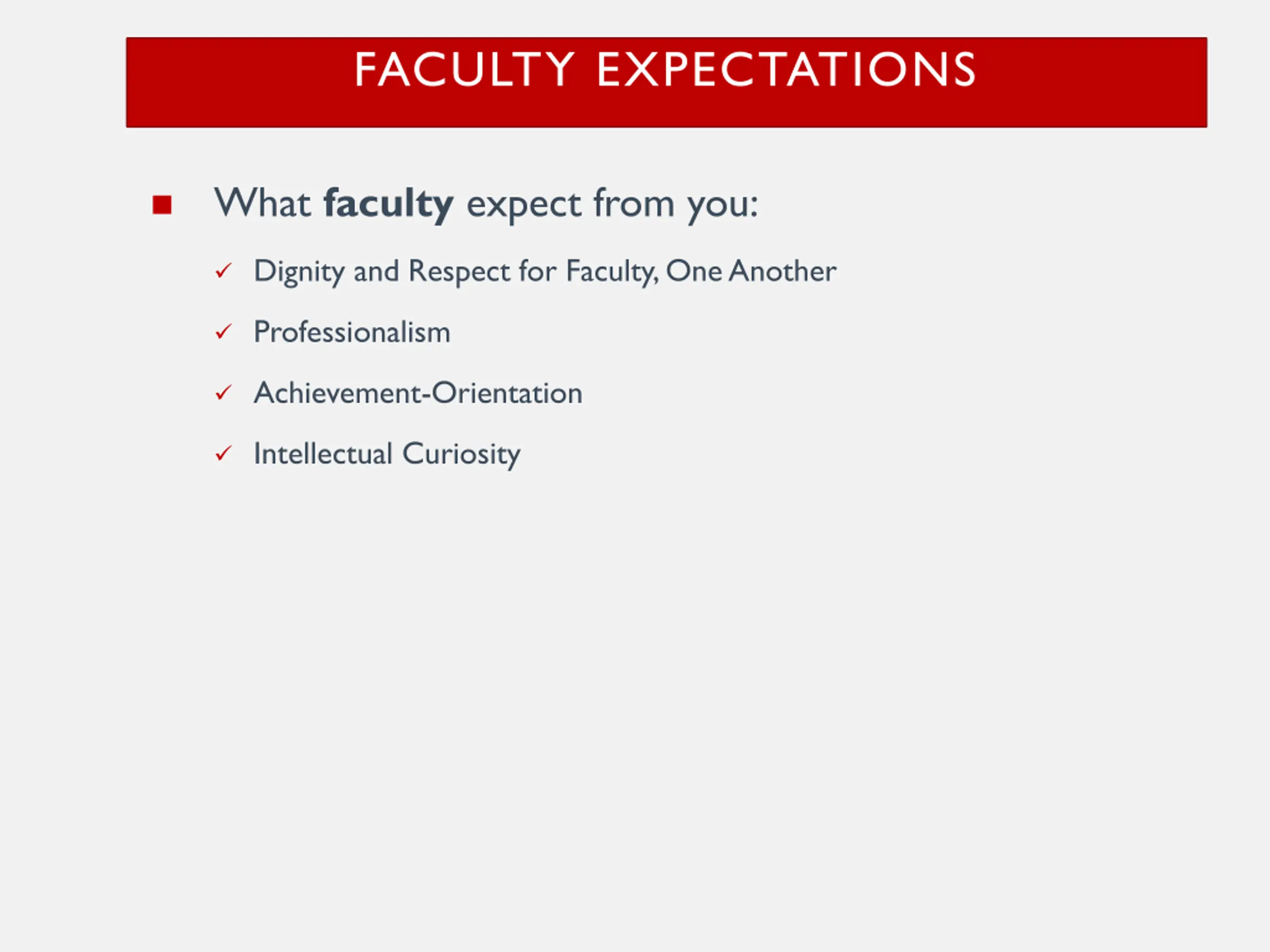Click the word Intellectual in last item

[x=323, y=453]
